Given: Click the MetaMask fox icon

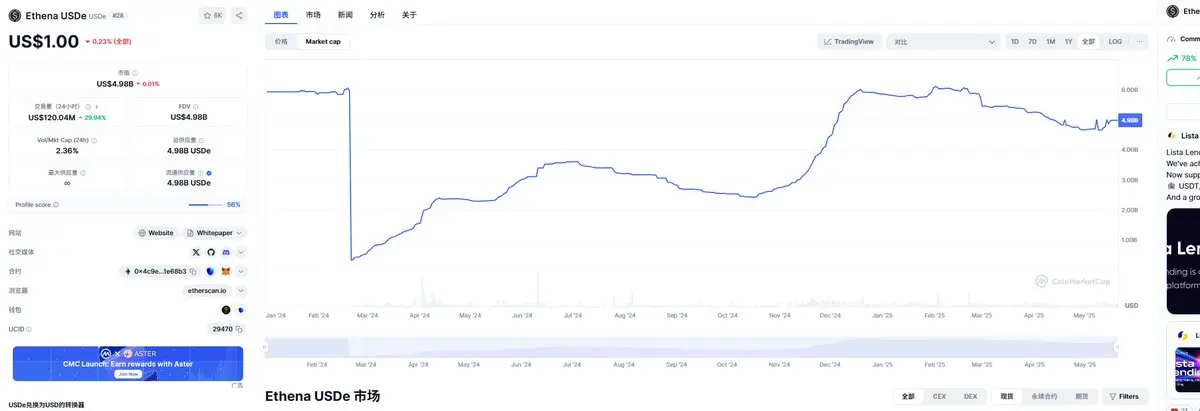Looking at the screenshot, I should pyautogui.click(x=226, y=271).
